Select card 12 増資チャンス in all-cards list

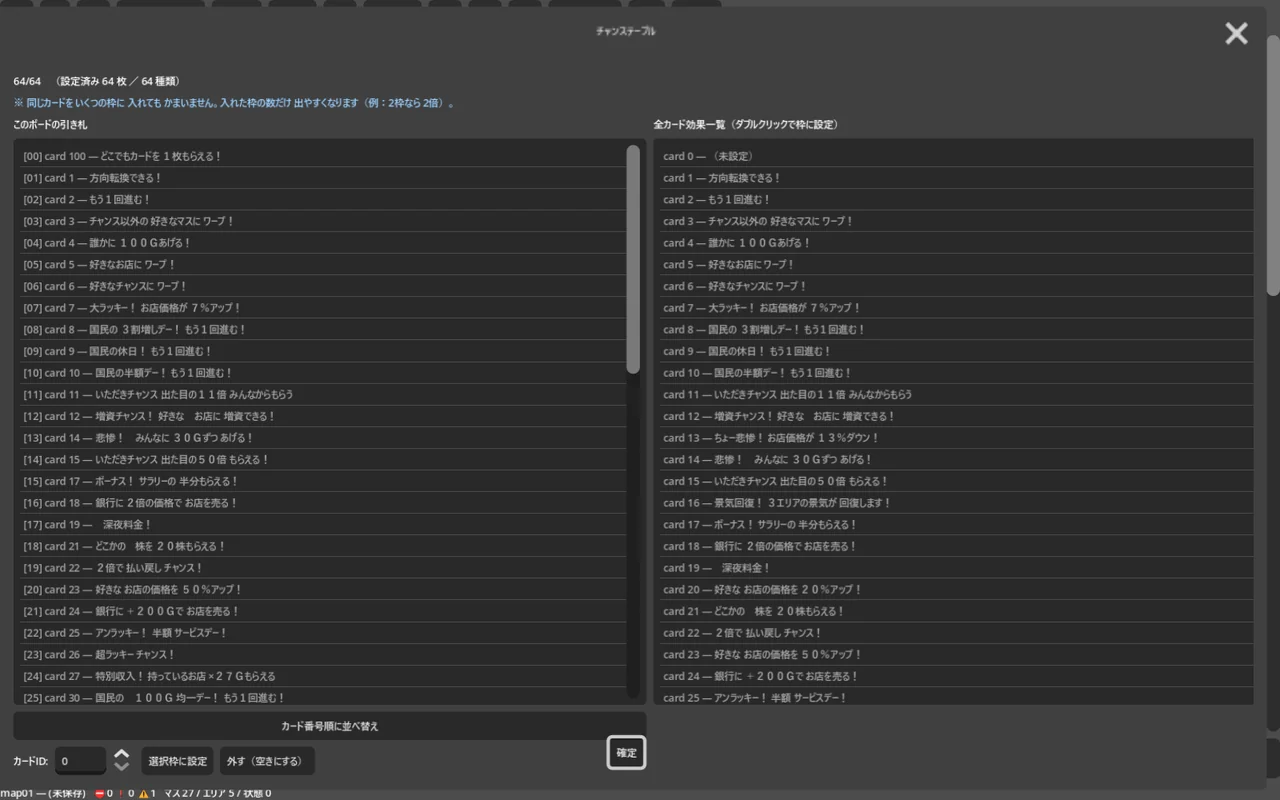click(x=956, y=416)
